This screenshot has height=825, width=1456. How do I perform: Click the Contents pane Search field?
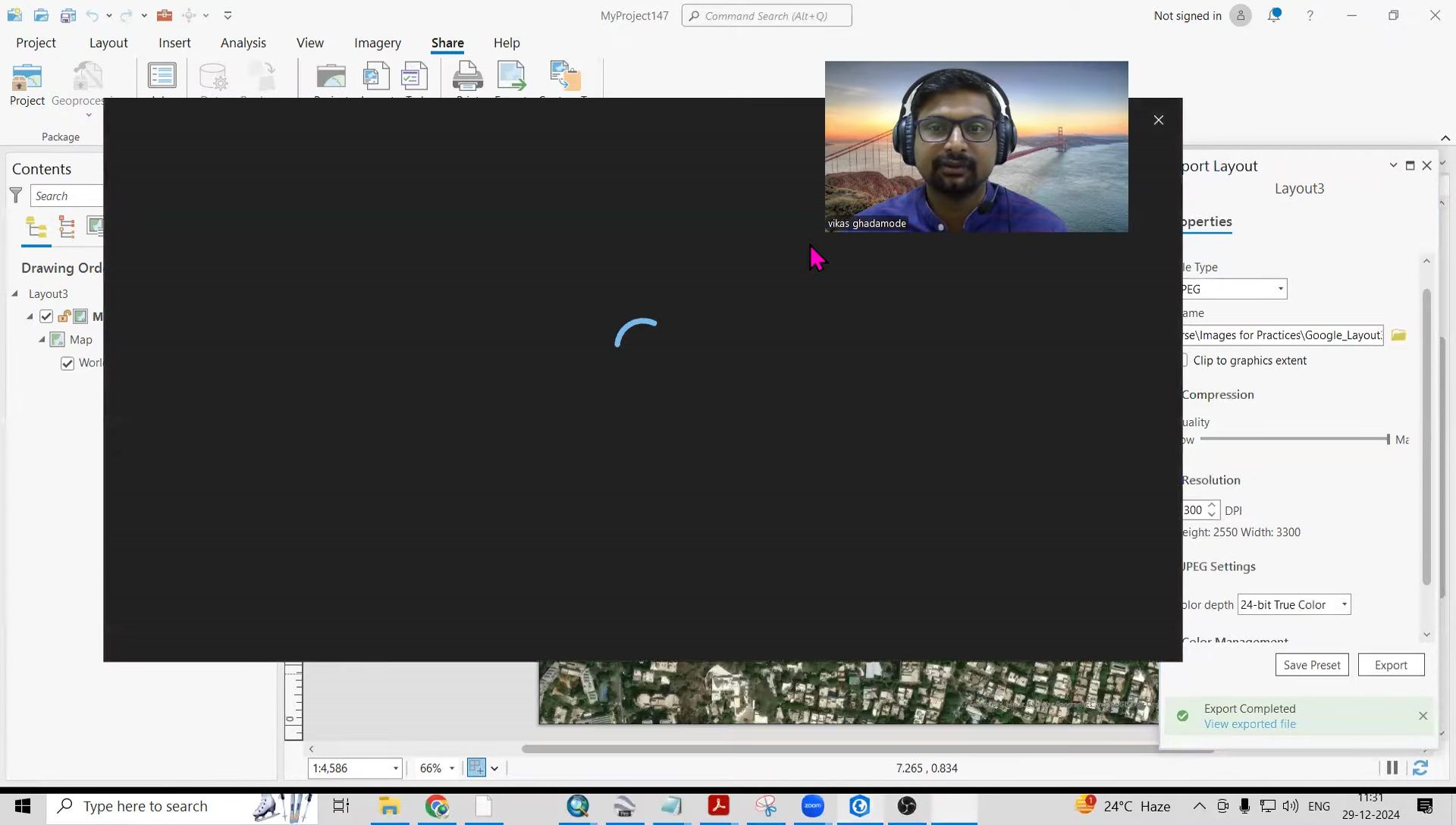tap(67, 196)
